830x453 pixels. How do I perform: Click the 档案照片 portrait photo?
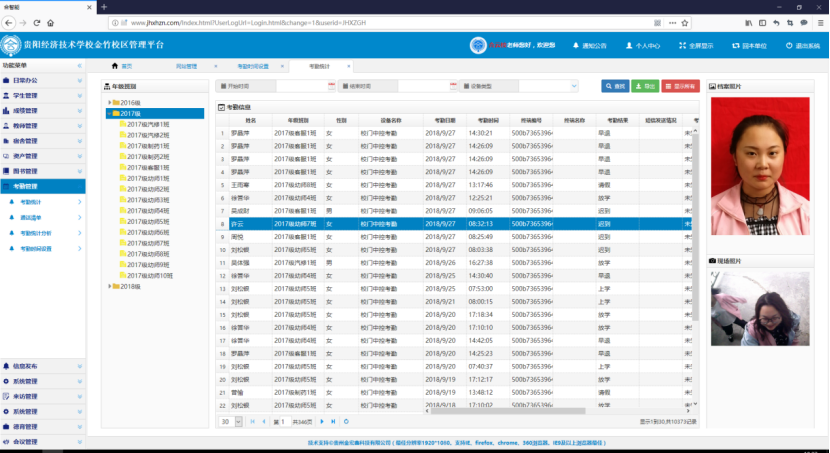(760, 166)
